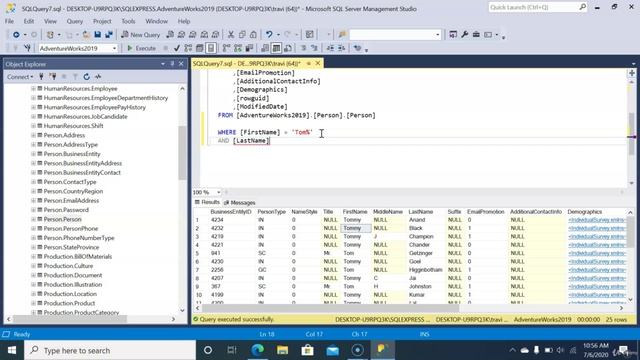Switch to the Results tab
Viewport: 640px width, 360px height.
pos(207,202)
